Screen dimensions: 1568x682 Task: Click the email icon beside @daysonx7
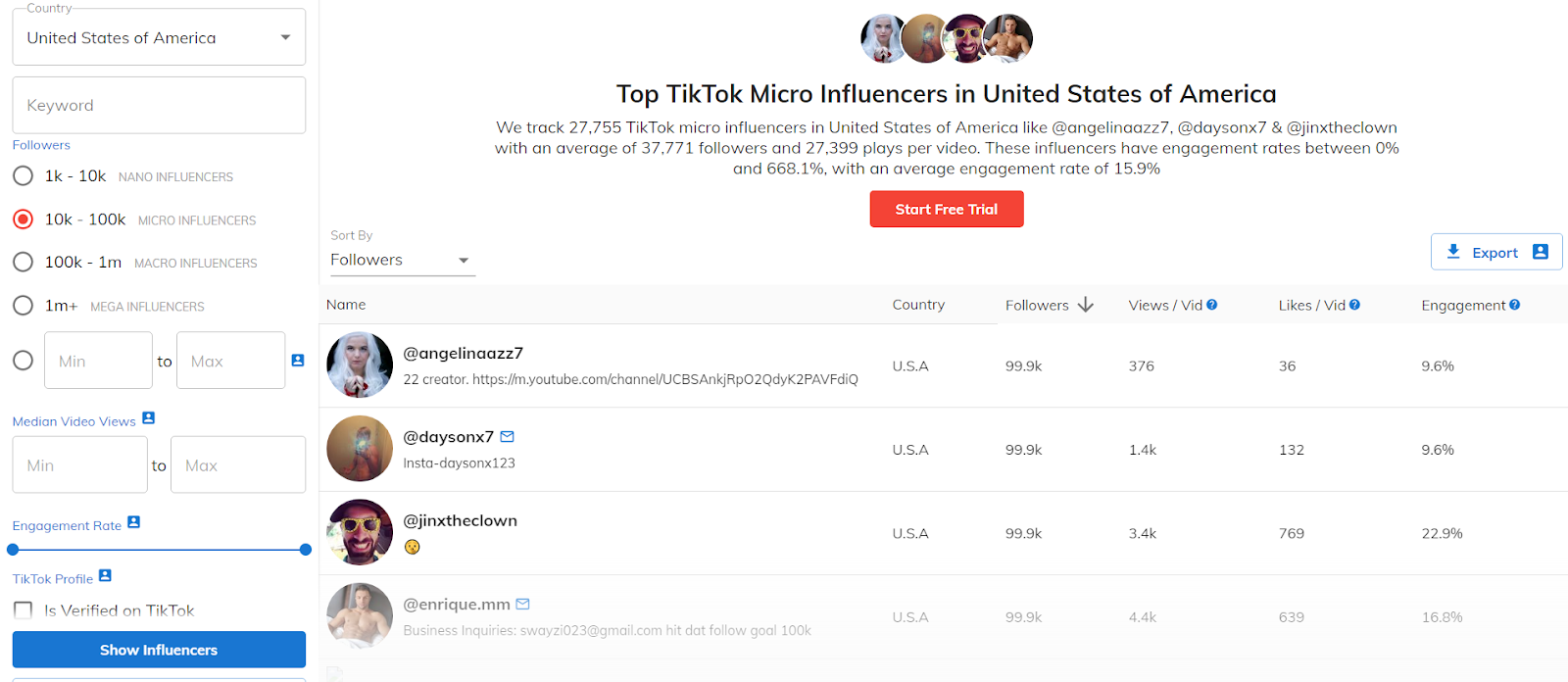(x=508, y=437)
